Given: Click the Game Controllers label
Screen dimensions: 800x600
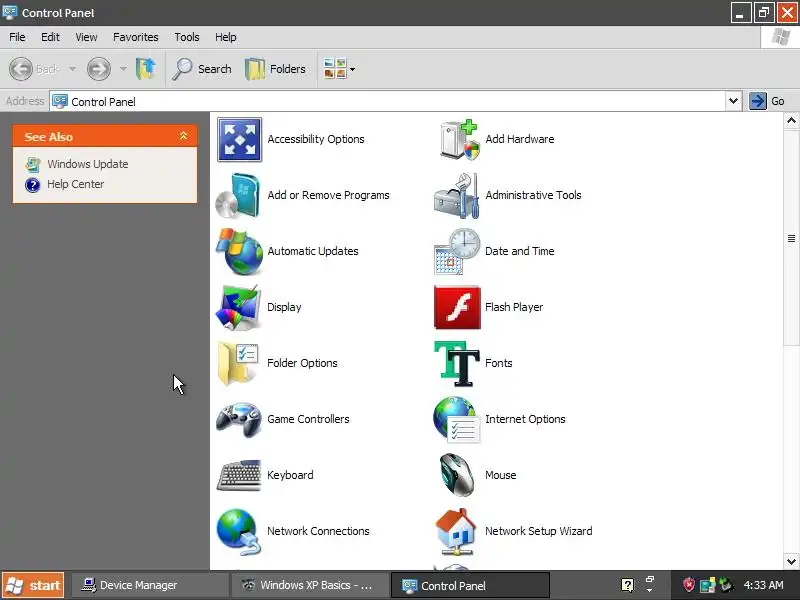Looking at the screenshot, I should tap(308, 419).
